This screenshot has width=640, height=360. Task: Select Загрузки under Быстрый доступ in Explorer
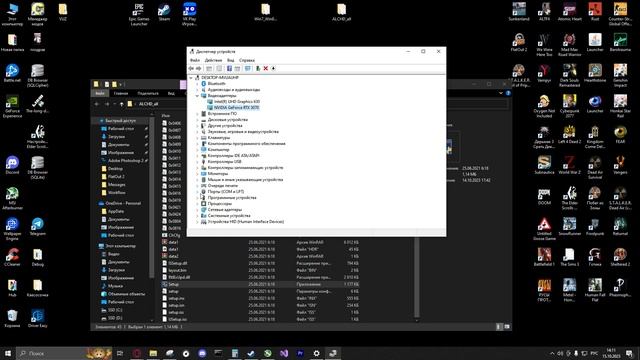(116, 137)
